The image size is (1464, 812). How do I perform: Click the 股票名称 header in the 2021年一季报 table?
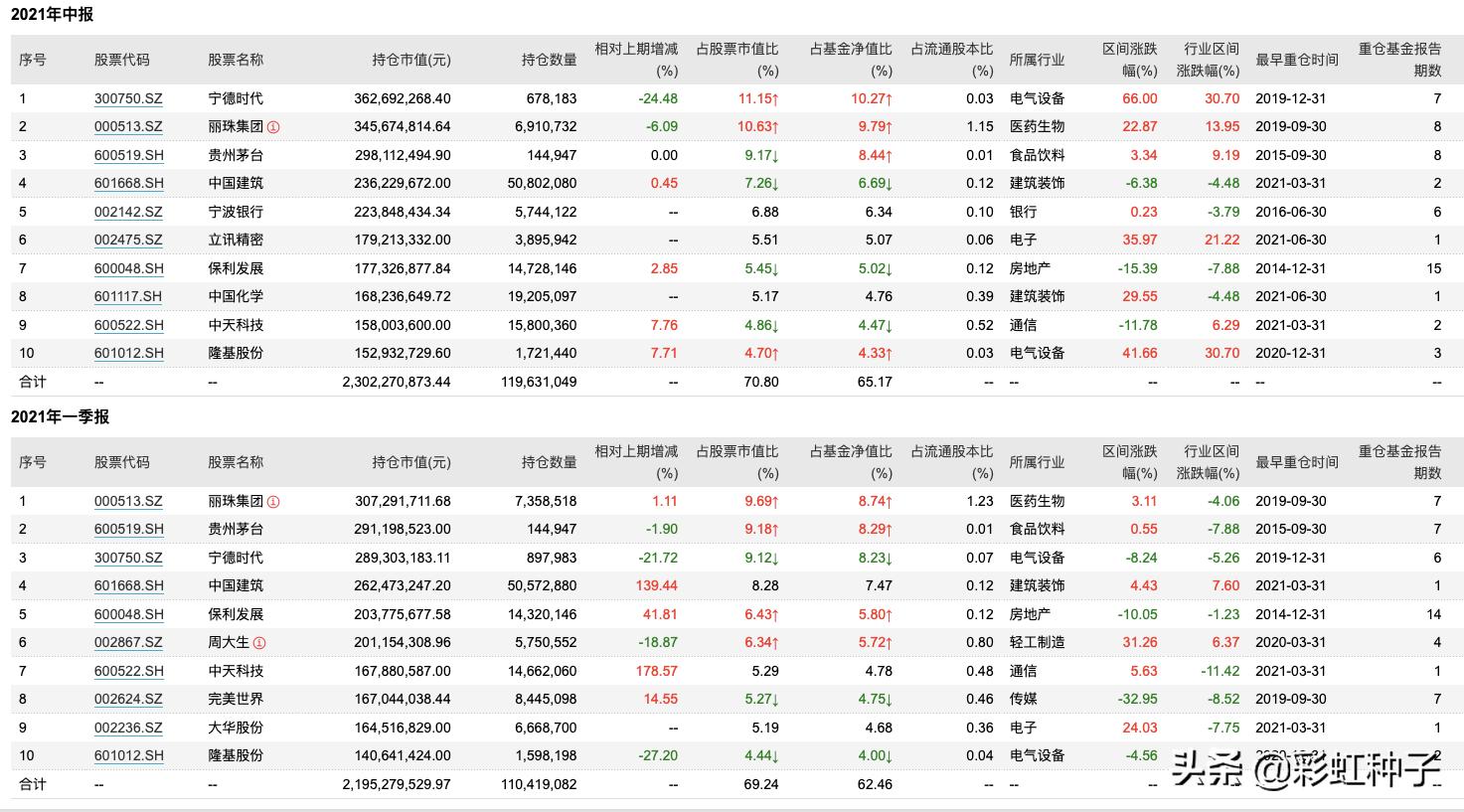[x=236, y=462]
